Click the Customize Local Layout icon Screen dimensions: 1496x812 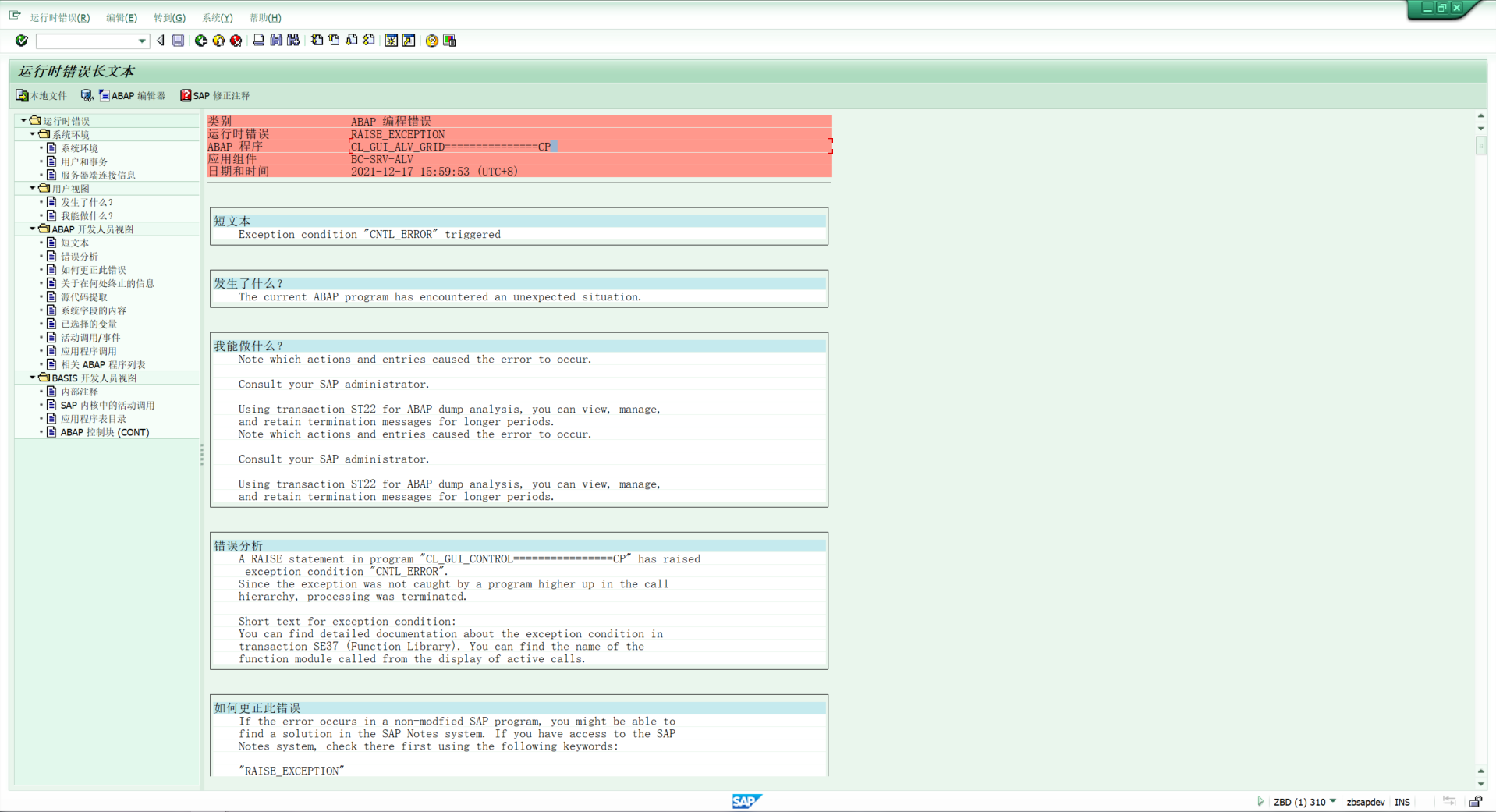tap(449, 41)
